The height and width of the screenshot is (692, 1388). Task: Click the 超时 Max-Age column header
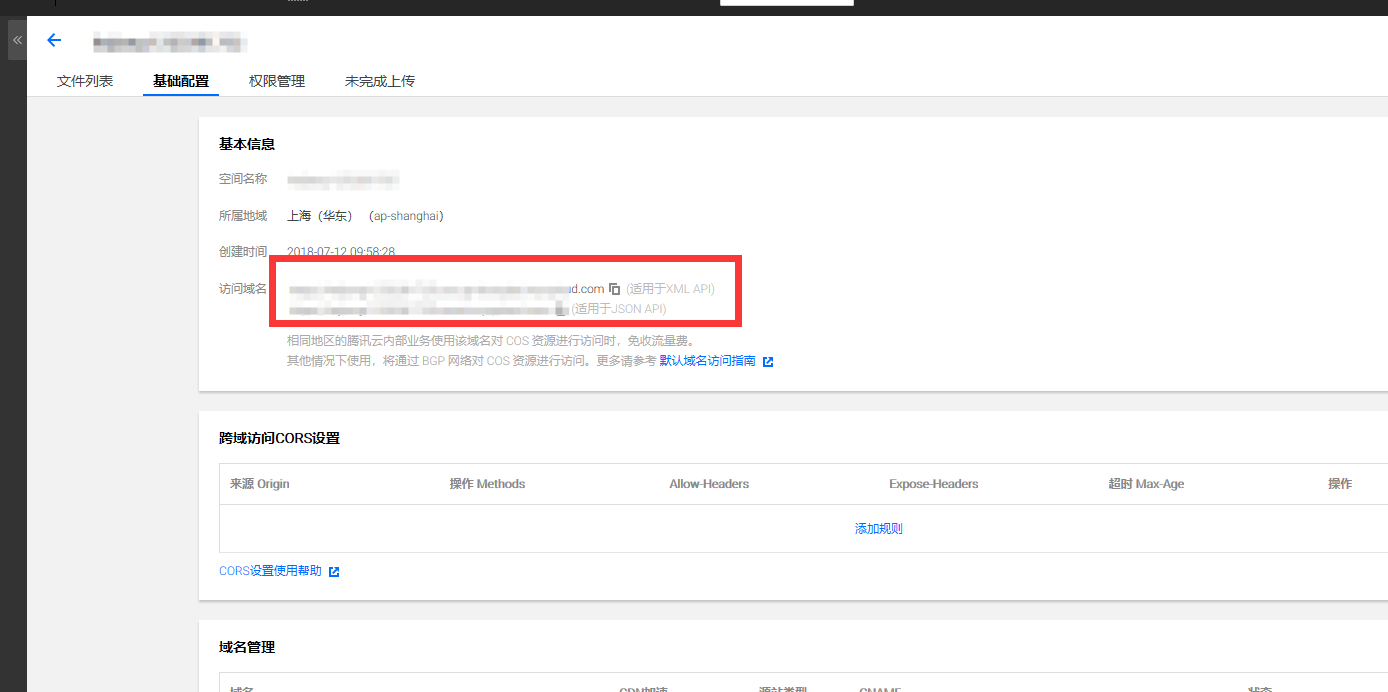coord(1146,484)
